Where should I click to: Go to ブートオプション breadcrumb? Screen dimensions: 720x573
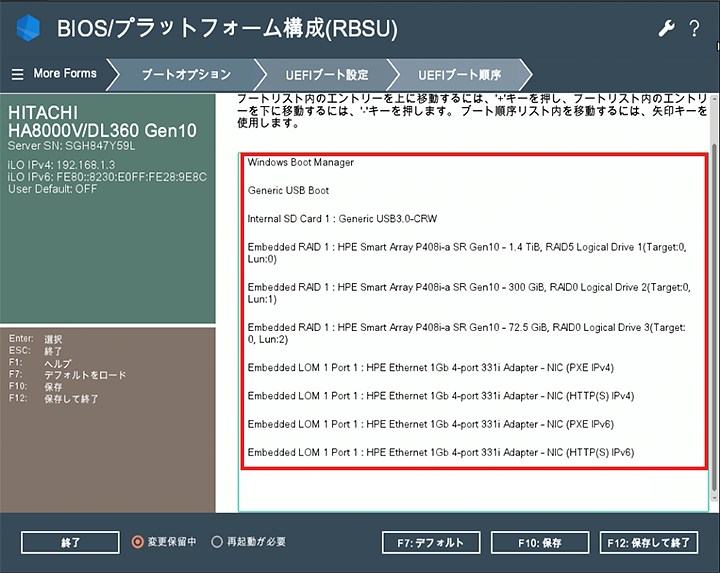(x=186, y=74)
